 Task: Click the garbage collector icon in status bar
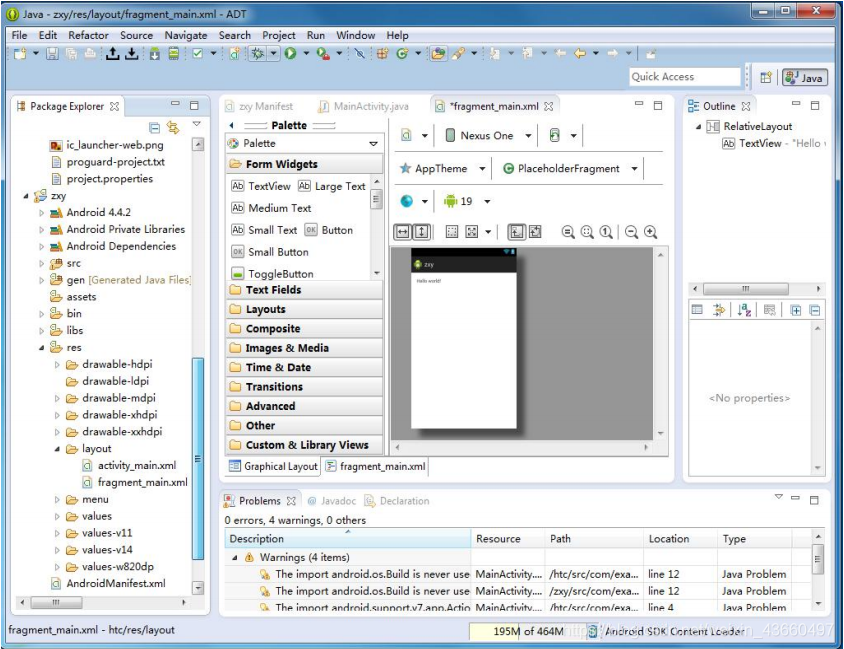[592, 631]
